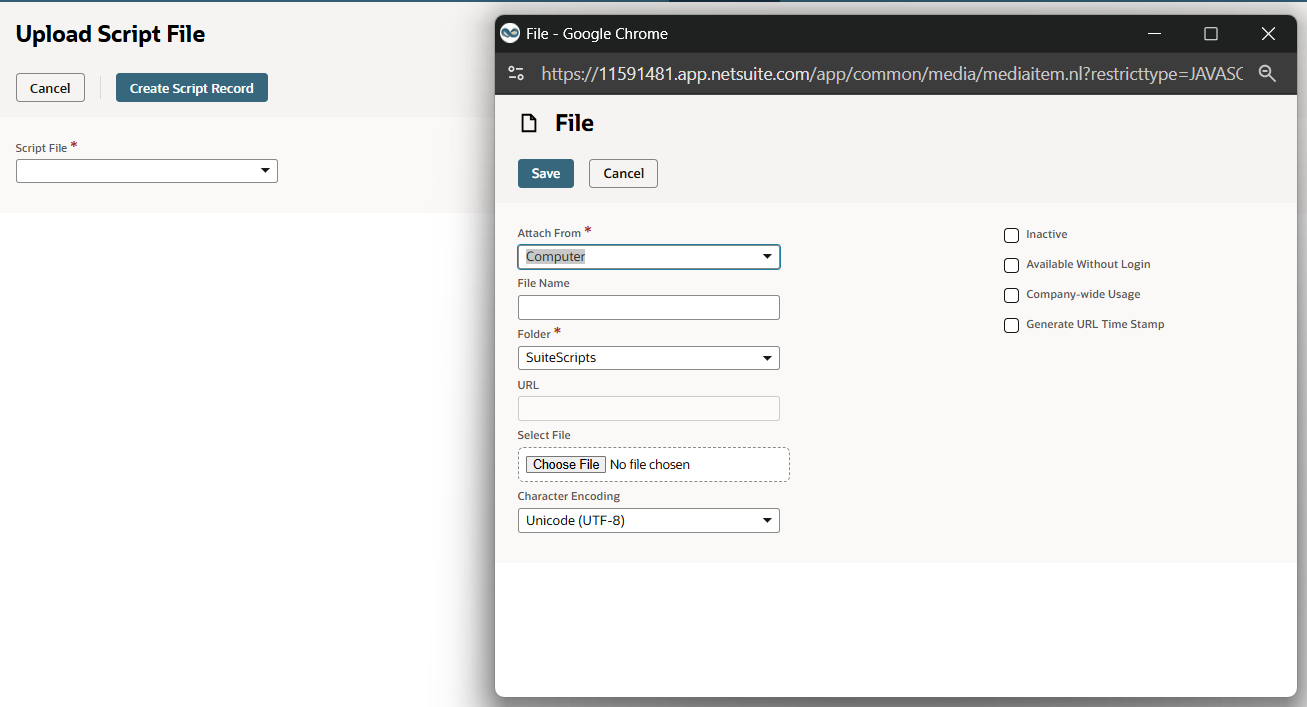Check Available Without Login
The image size is (1307, 707).
(x=1011, y=265)
